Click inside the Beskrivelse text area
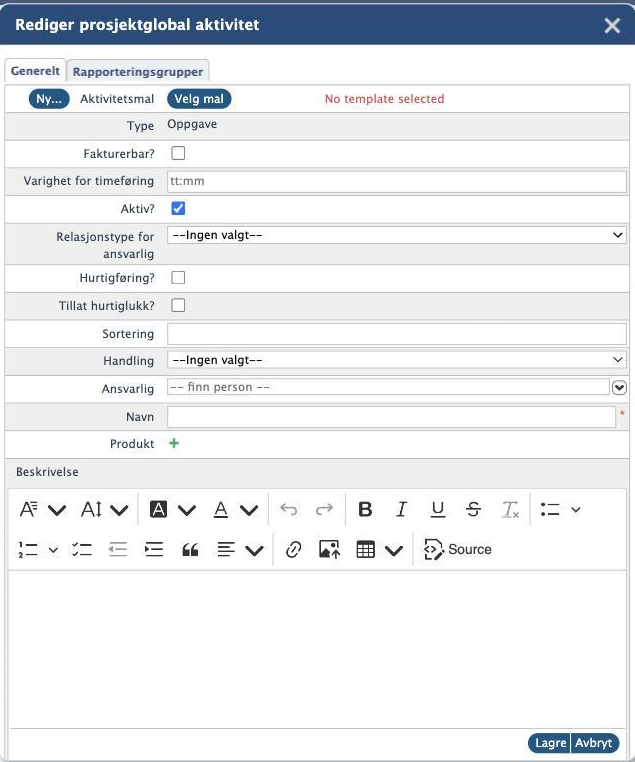 click(x=317, y=649)
